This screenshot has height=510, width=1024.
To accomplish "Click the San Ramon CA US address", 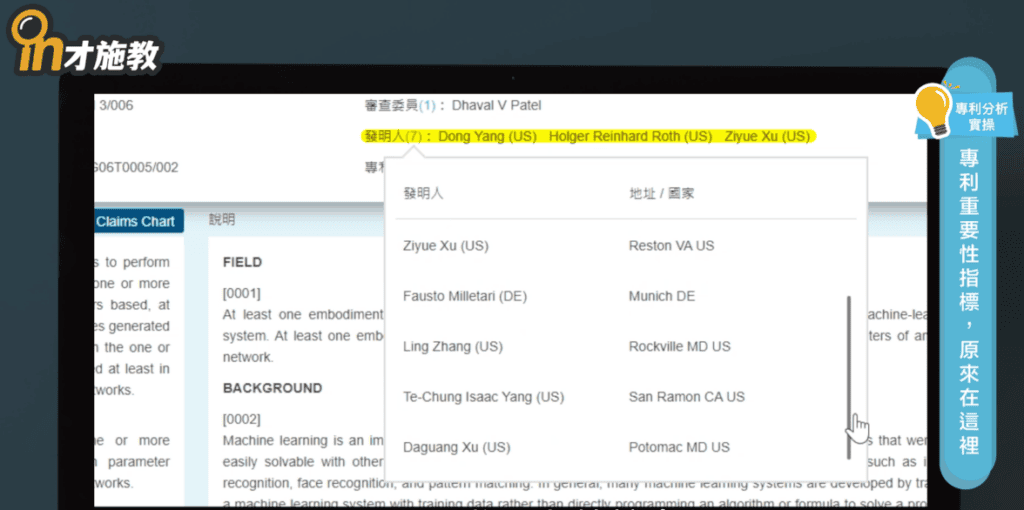I will [x=686, y=397].
